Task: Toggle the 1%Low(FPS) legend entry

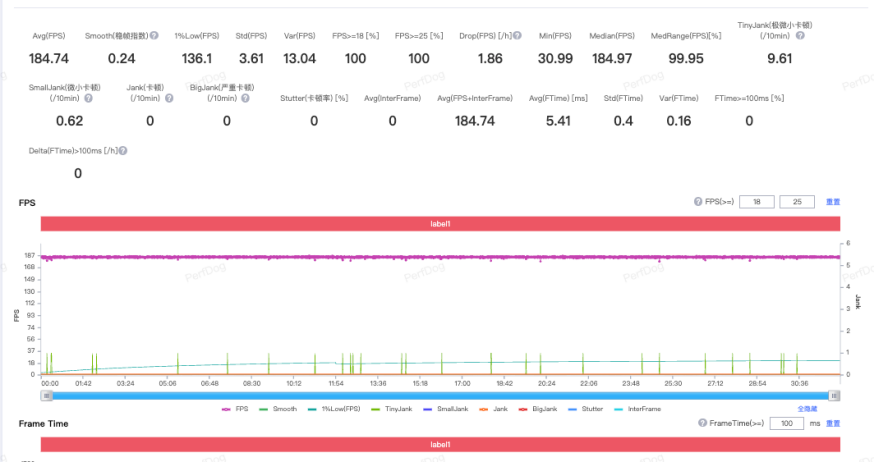Action: pos(334,409)
